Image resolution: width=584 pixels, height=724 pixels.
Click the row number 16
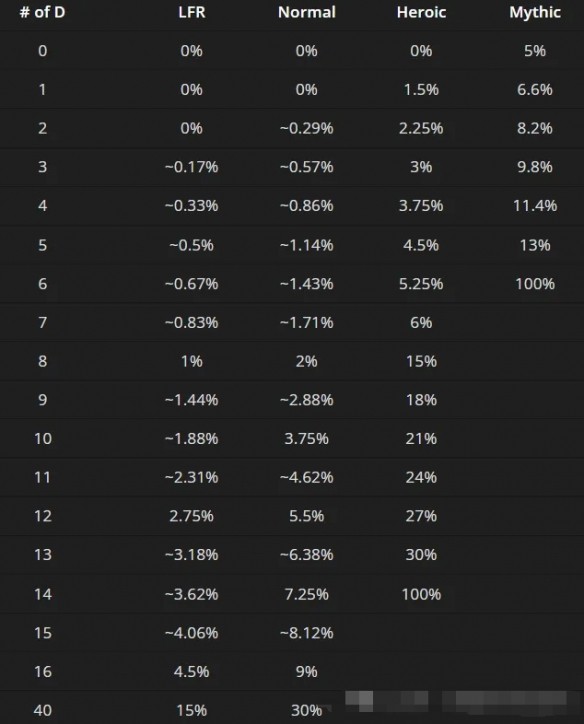point(42,671)
